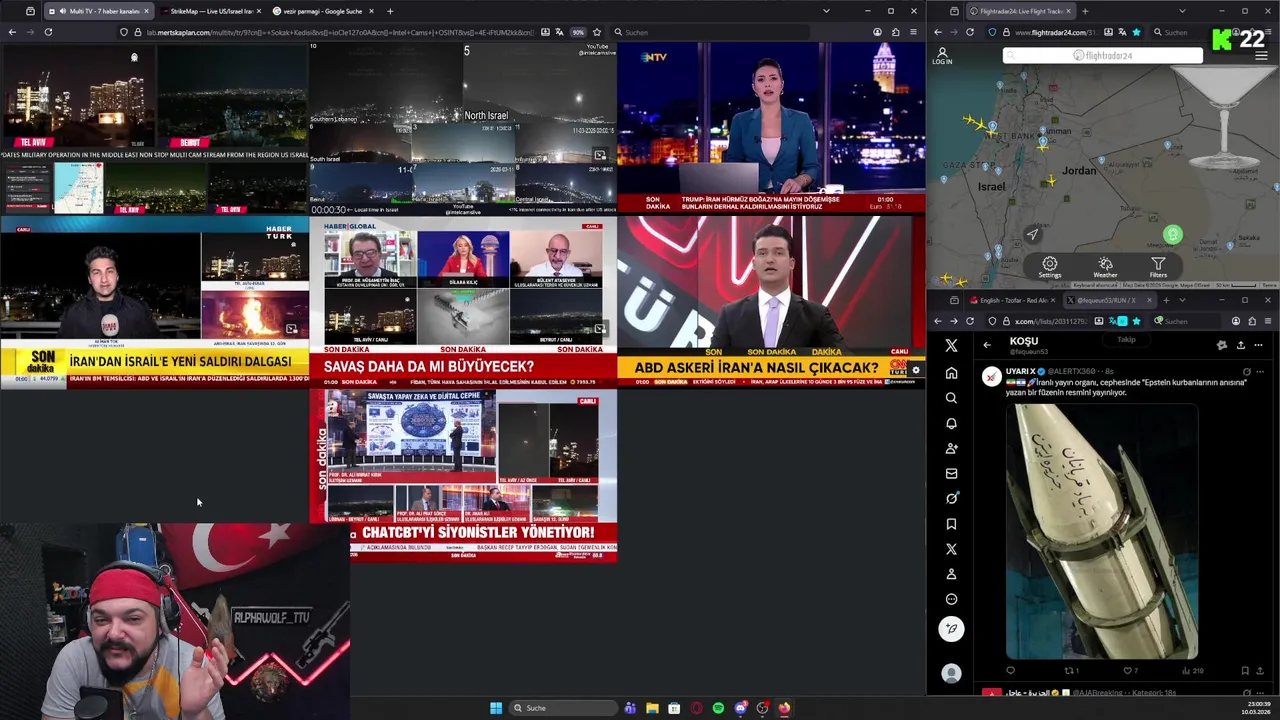The height and width of the screenshot is (720, 1280).
Task: Open a new tab in the x.com window
Action: click(1166, 300)
